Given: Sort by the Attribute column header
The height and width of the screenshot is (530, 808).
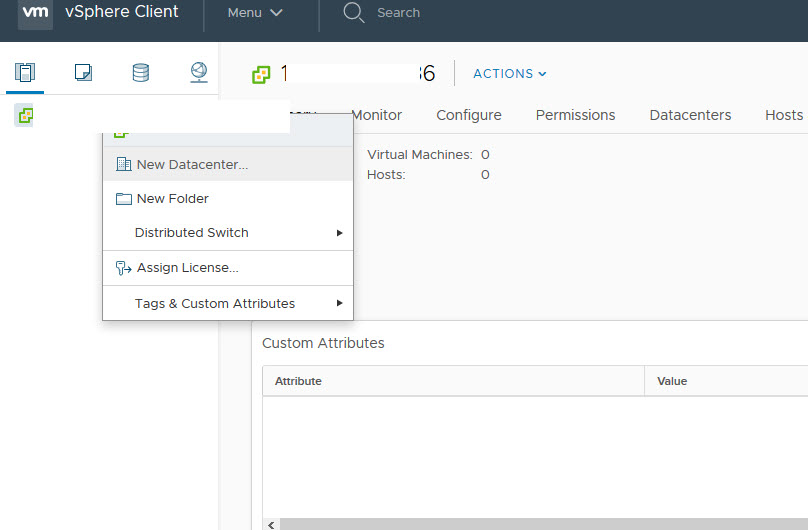Looking at the screenshot, I should coord(298,381).
